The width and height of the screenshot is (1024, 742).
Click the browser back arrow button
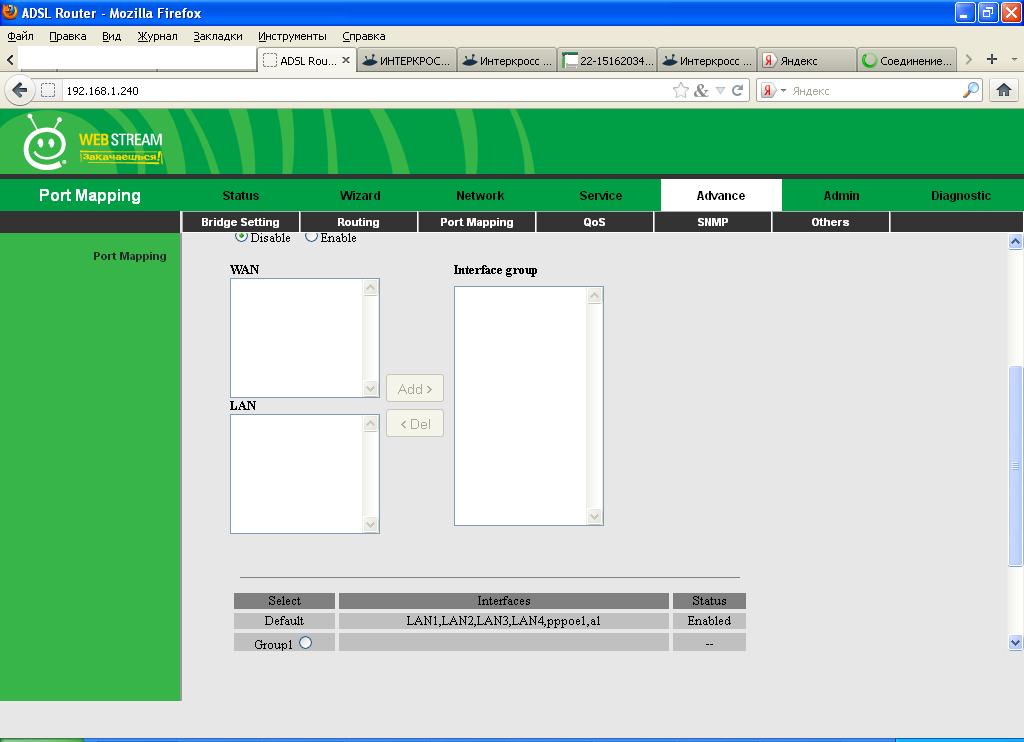(19, 91)
